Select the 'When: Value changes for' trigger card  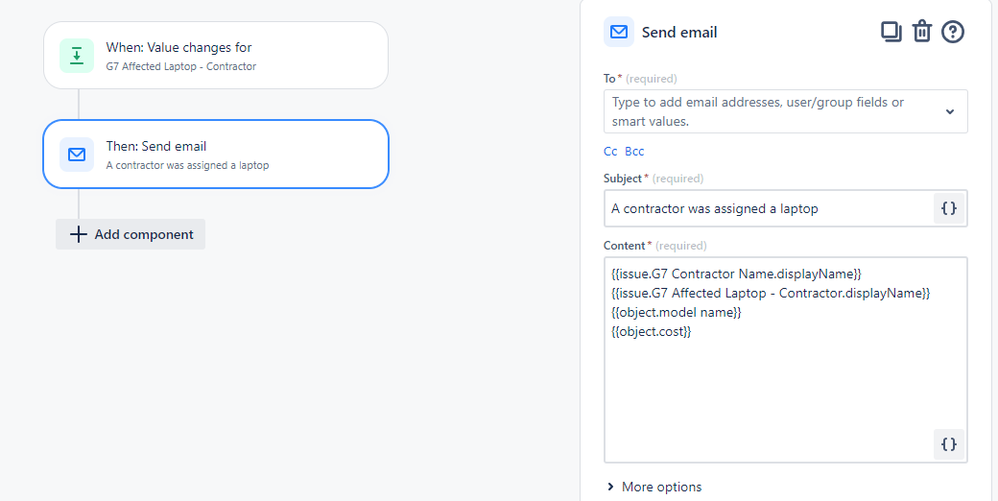[x=215, y=56]
